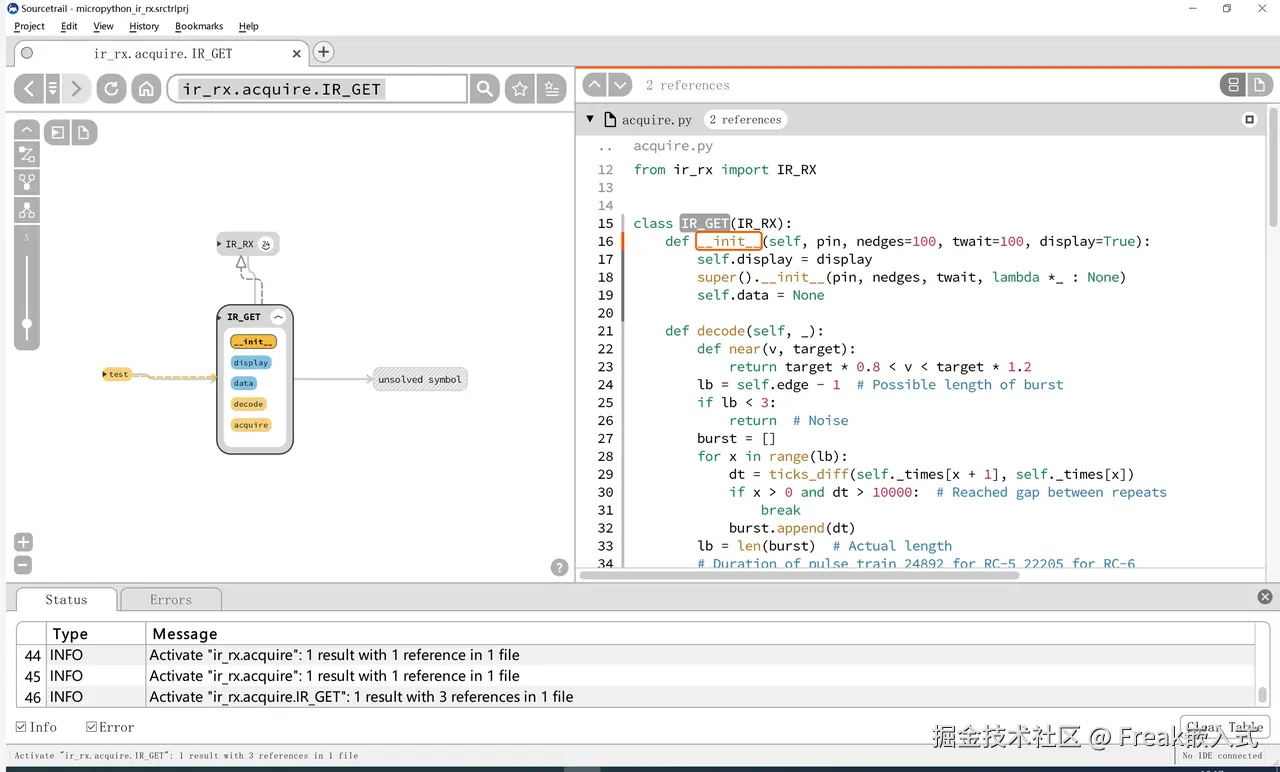Image resolution: width=1280 pixels, height=772 pixels.
Task: Select the decode method node
Action: (248, 404)
